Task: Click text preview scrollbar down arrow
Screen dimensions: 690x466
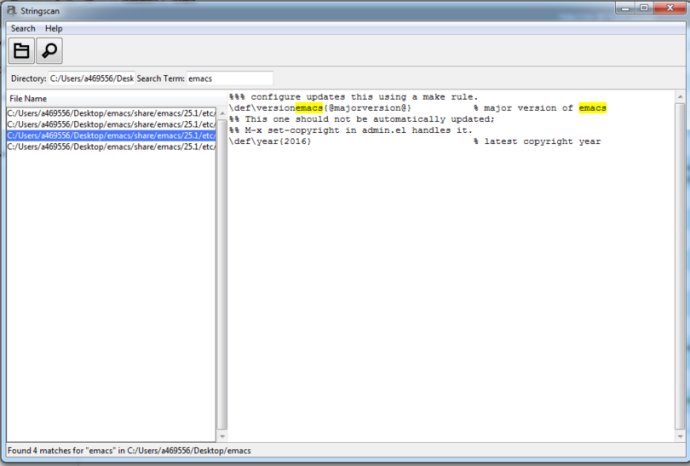Action: coord(680,436)
